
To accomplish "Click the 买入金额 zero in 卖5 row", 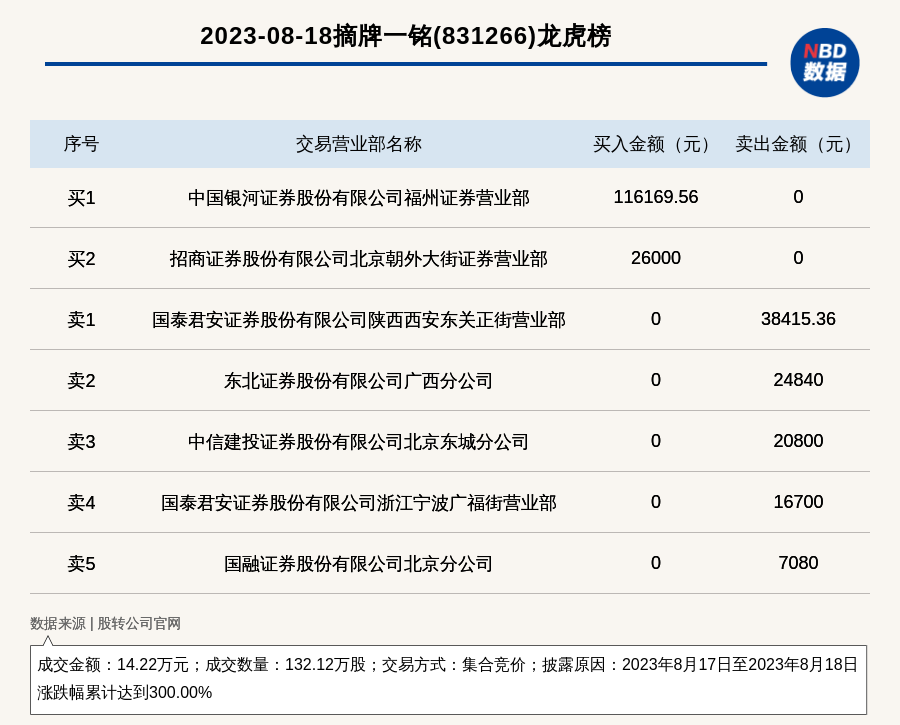I will 655,563.
